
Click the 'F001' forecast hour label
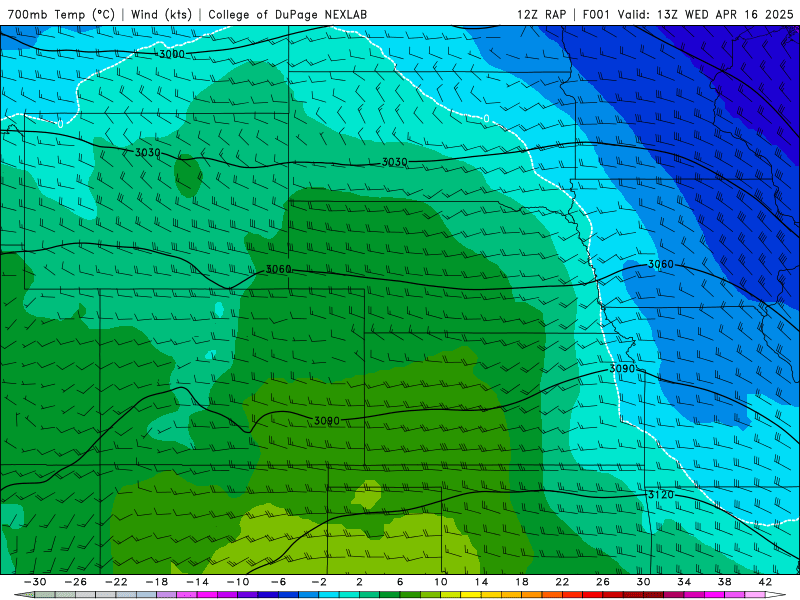click(x=596, y=14)
